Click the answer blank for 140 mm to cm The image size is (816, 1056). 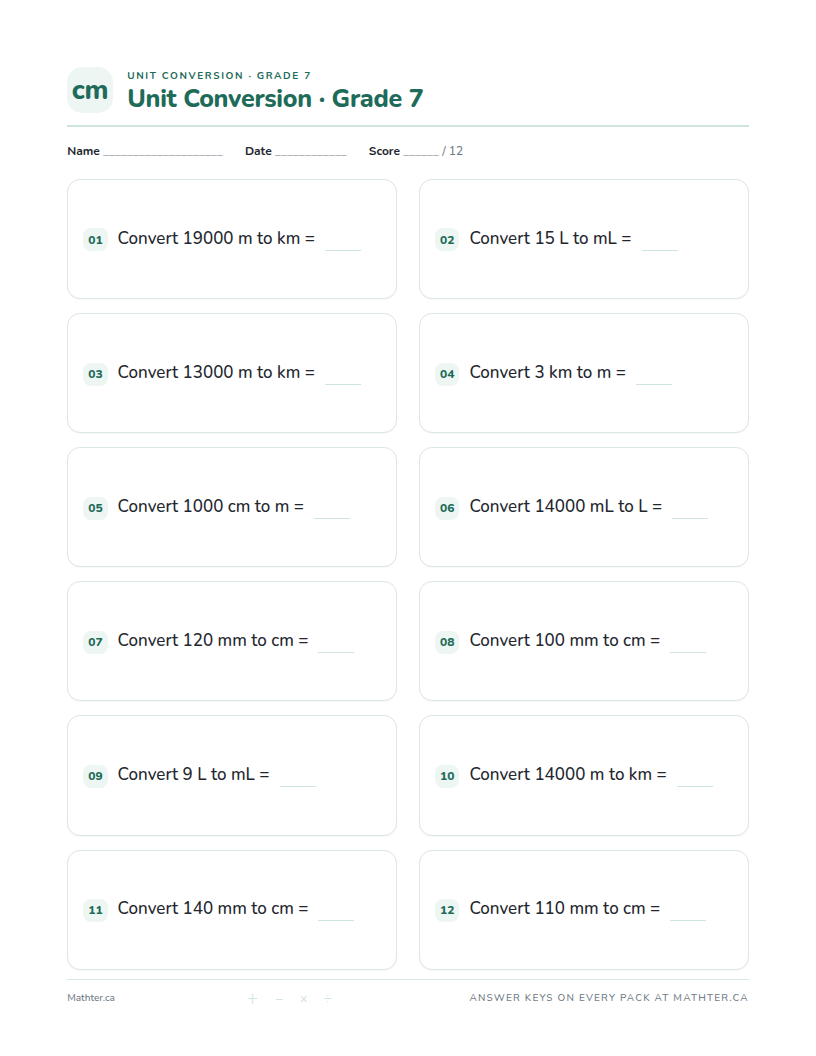(336, 919)
